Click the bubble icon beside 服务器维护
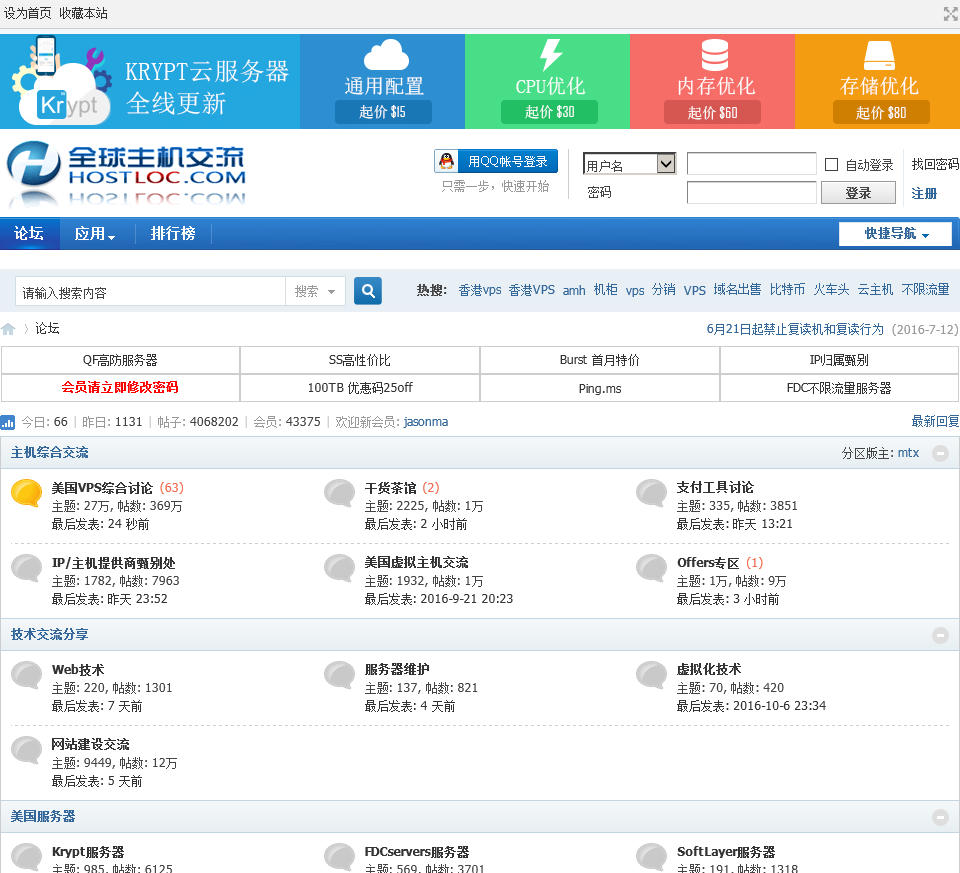The image size is (960, 873). point(339,675)
